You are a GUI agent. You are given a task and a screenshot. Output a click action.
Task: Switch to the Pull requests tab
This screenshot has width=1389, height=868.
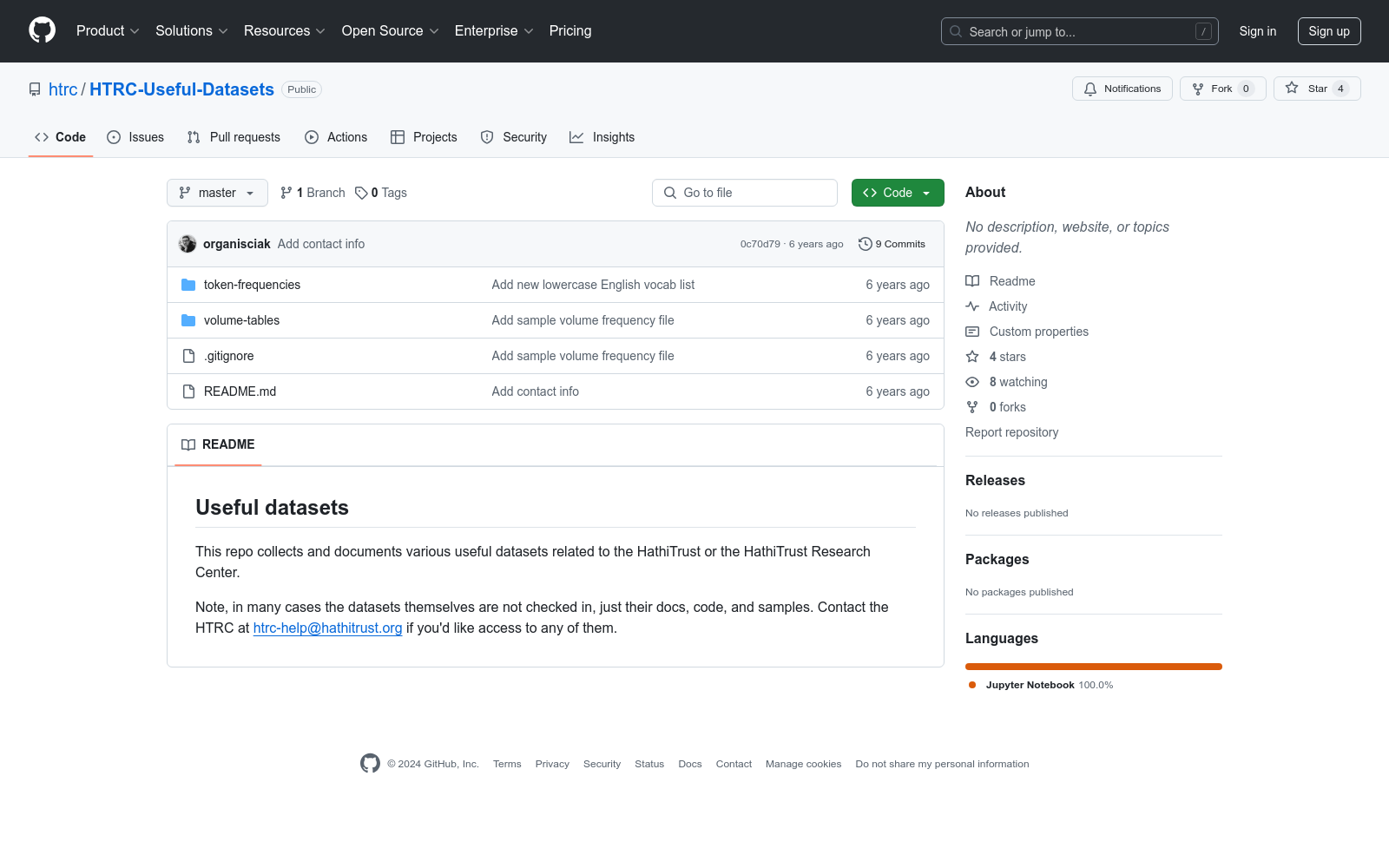234,137
